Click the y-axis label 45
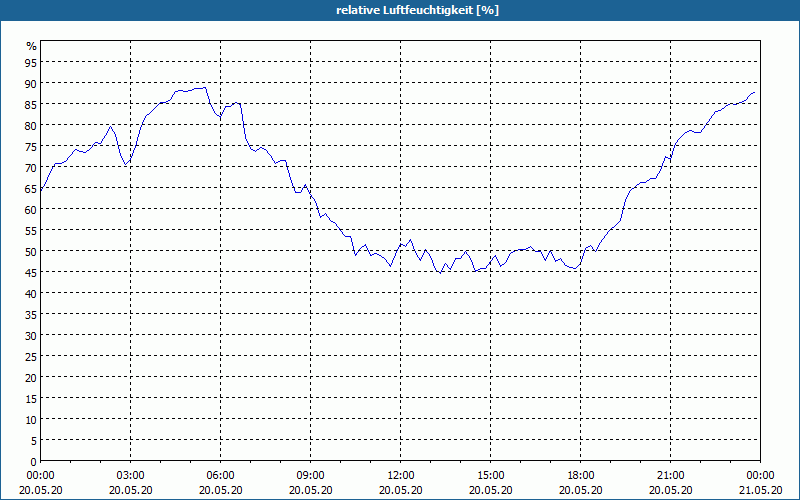 click(x=31, y=273)
